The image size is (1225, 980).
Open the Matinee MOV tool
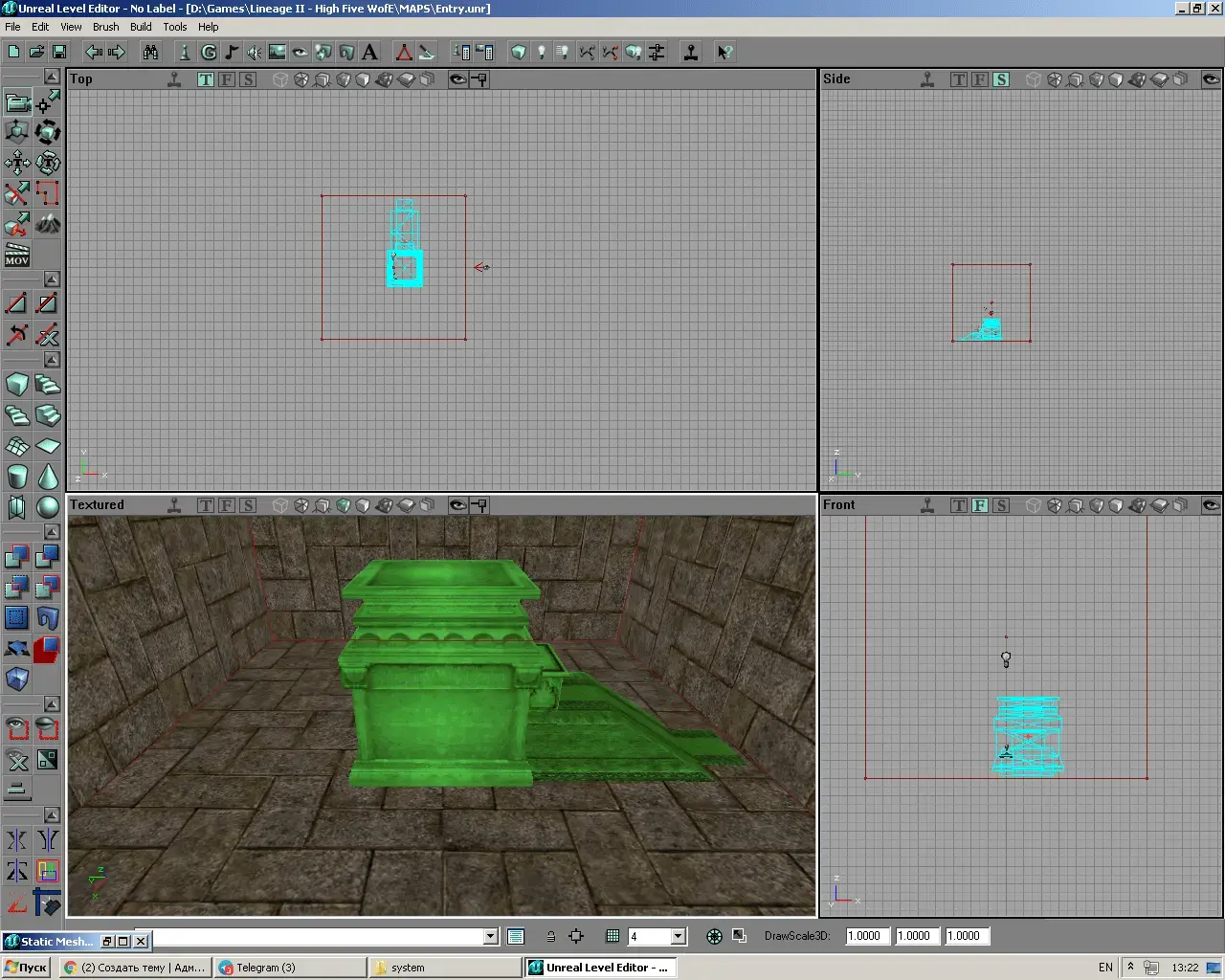point(17,255)
